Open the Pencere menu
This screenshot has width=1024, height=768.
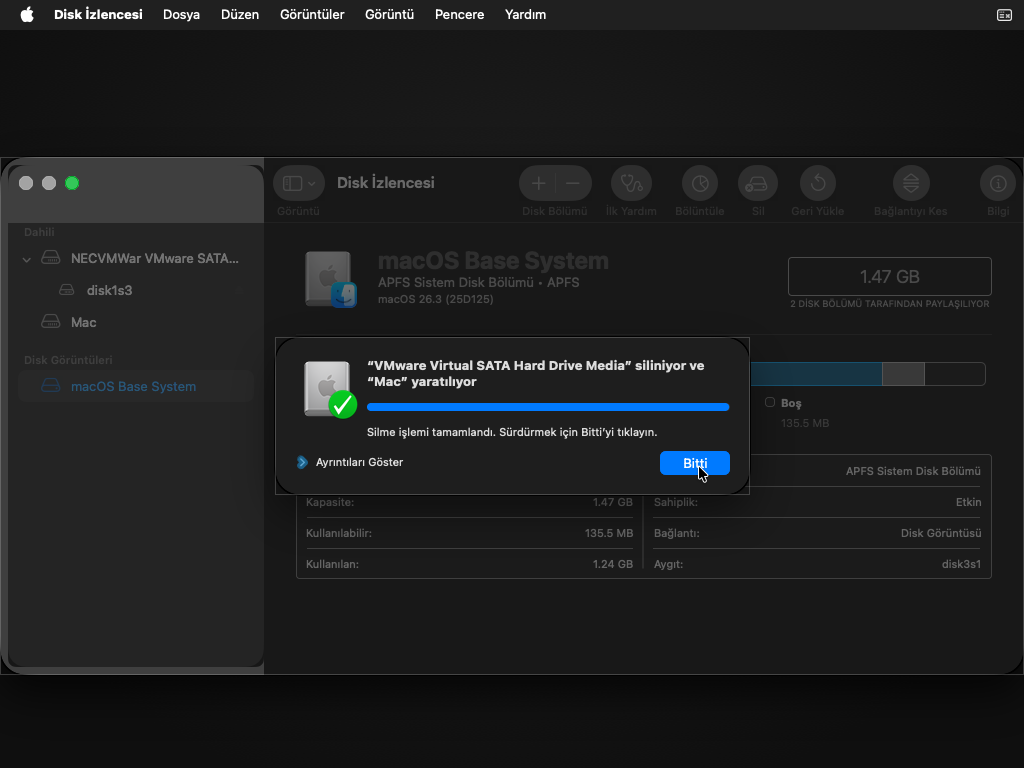coord(459,14)
